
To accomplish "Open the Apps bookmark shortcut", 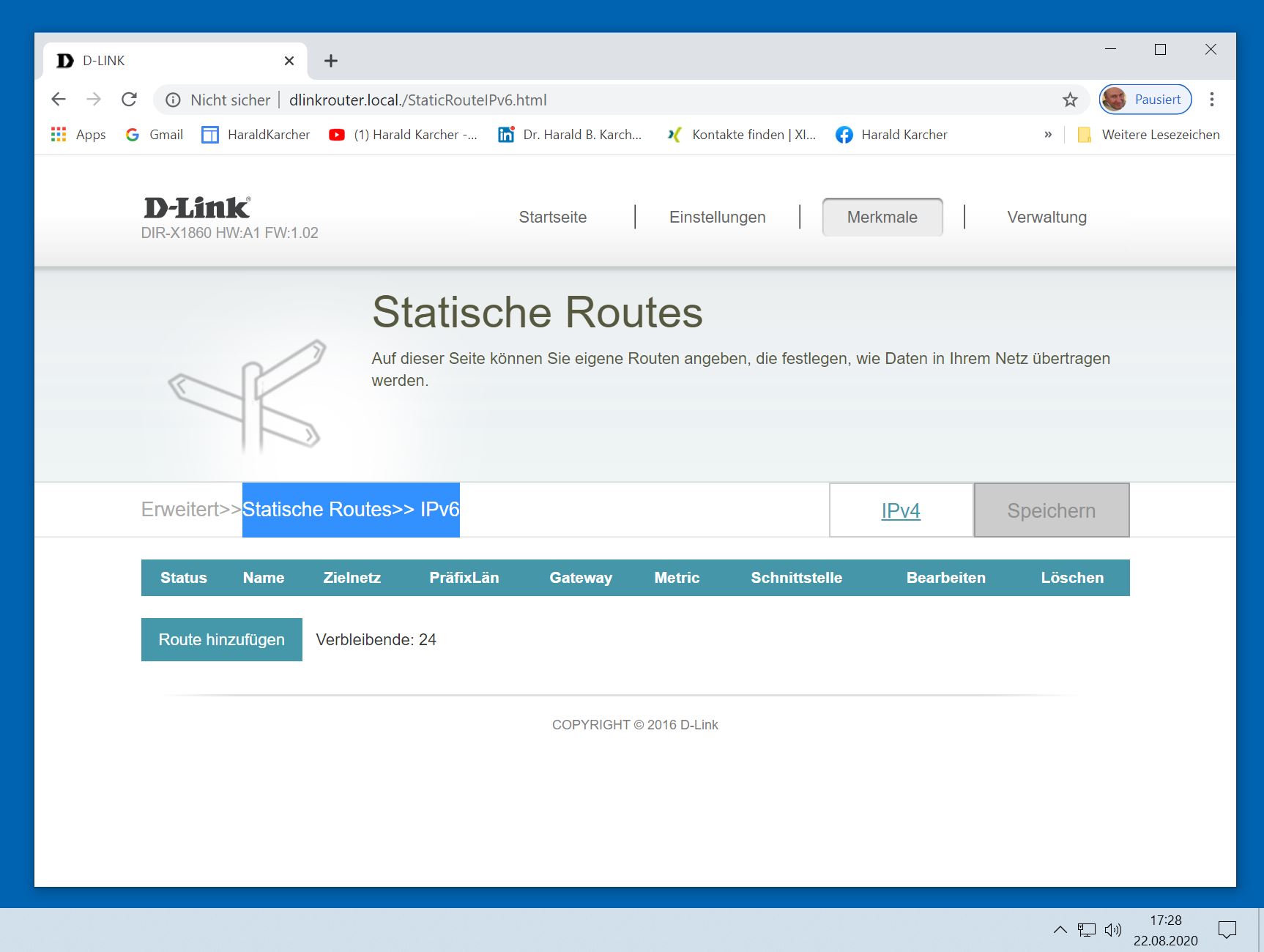I will tap(78, 135).
